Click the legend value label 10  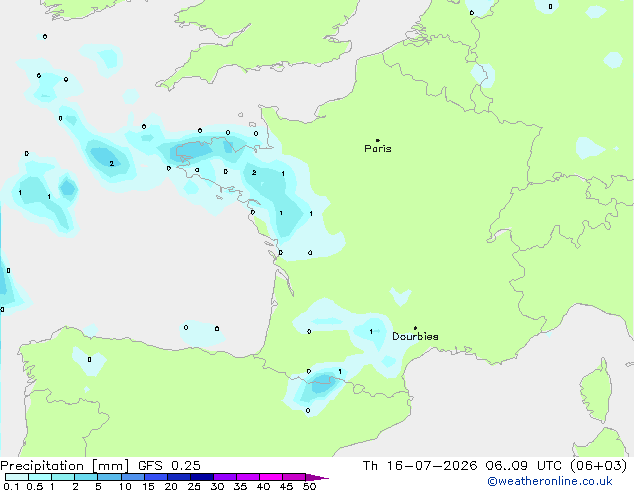125,486
